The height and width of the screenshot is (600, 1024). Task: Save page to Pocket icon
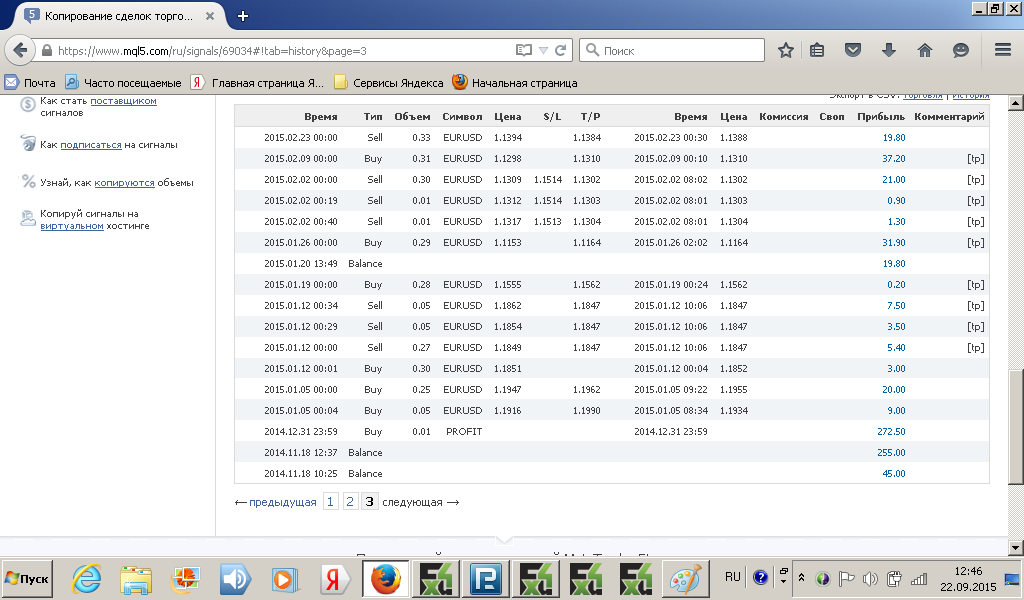pos(853,50)
